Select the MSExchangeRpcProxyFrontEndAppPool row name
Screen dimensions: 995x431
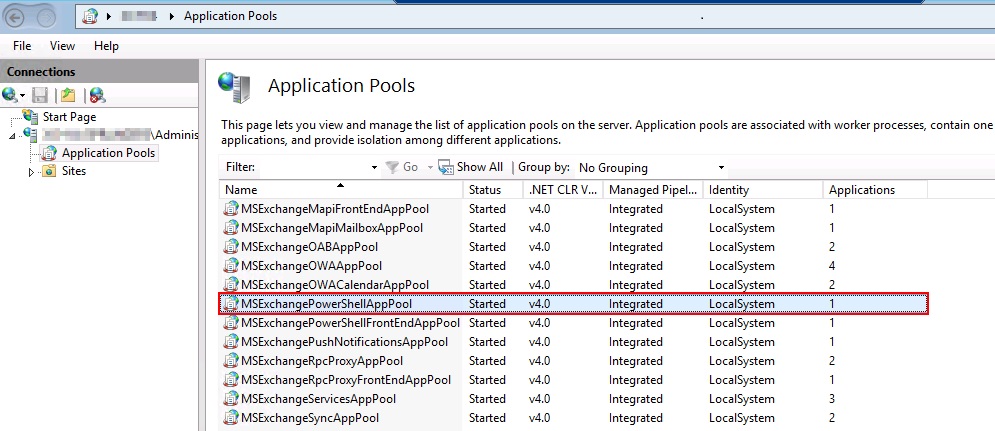(x=346, y=380)
